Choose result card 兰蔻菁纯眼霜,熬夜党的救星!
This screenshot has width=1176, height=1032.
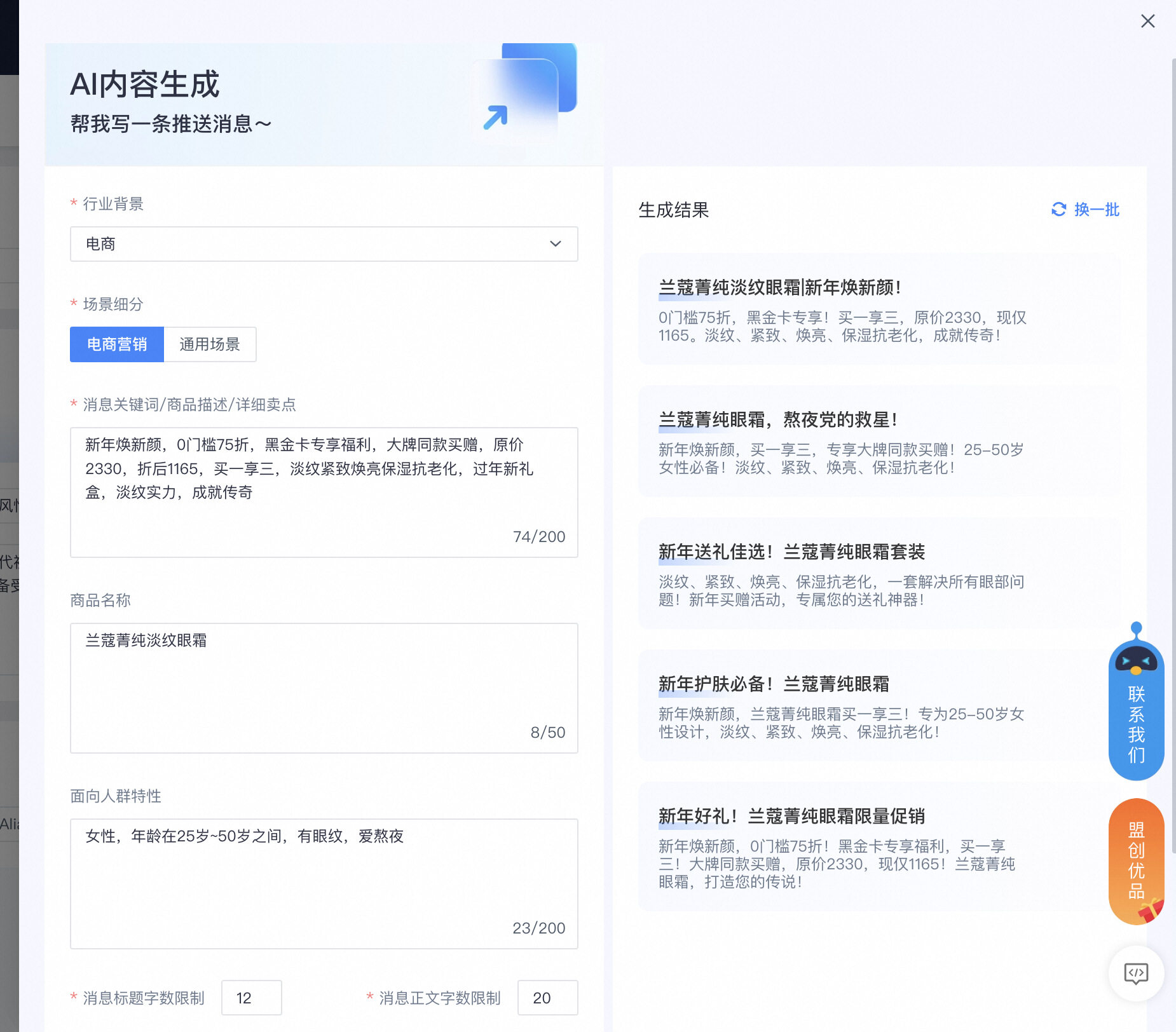[x=880, y=441]
